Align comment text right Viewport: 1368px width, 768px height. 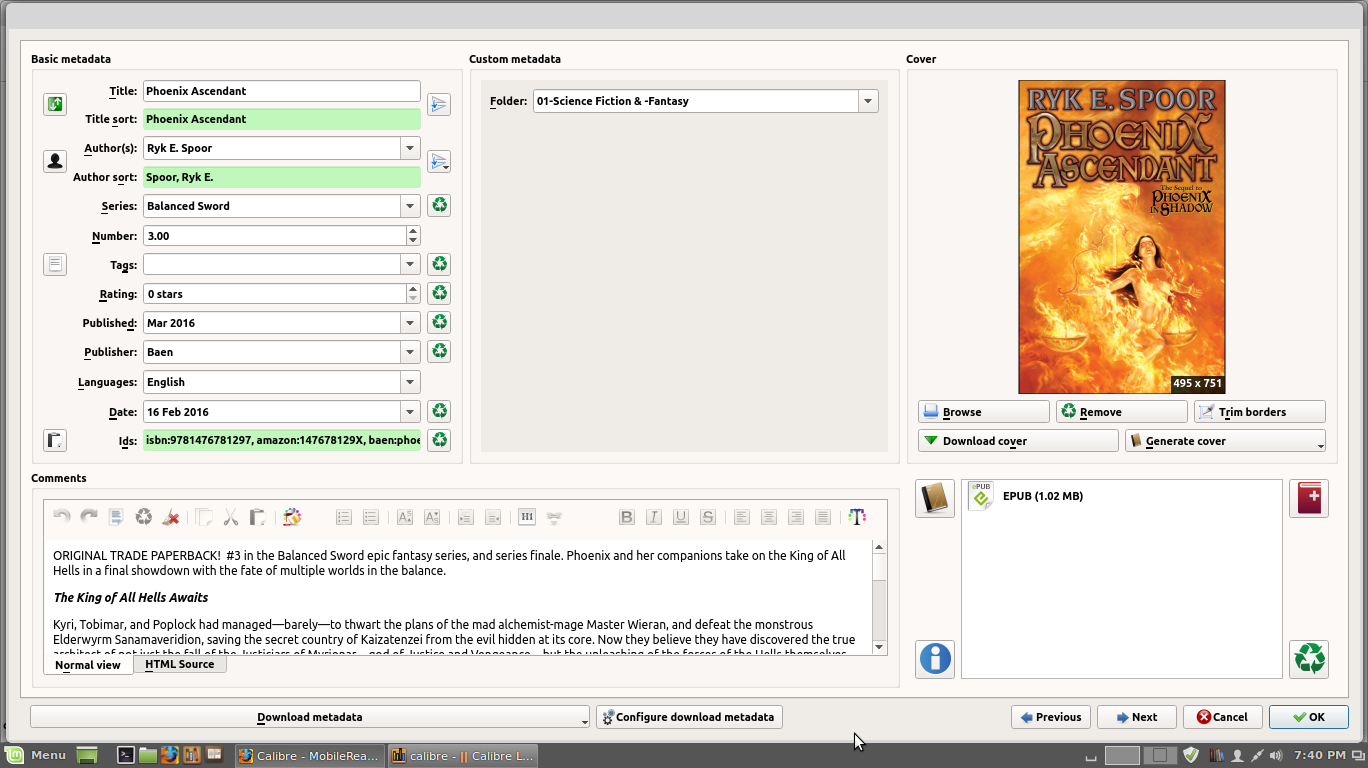(796, 517)
